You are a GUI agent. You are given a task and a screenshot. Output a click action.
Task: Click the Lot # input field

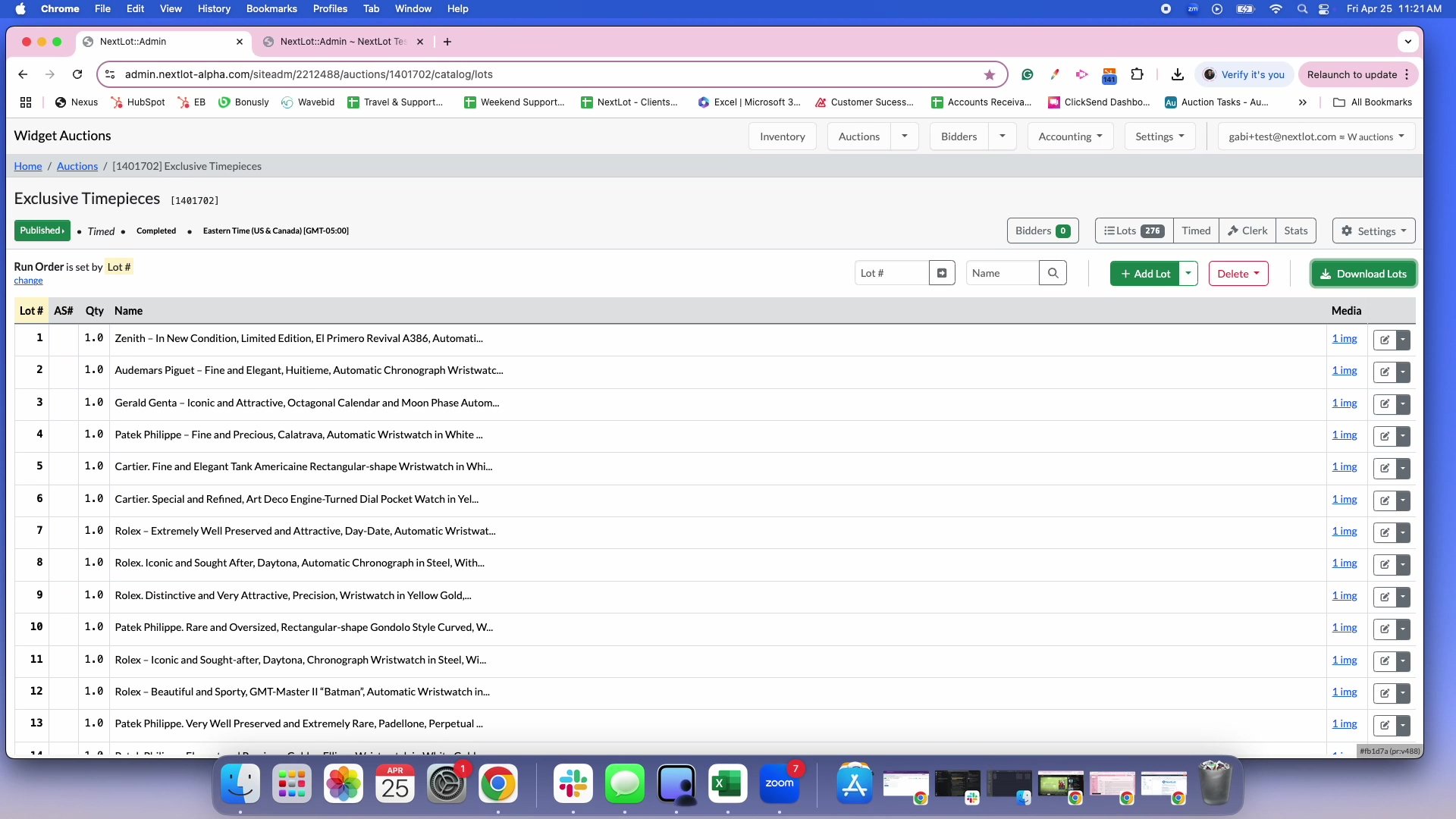pyautogui.click(x=892, y=273)
